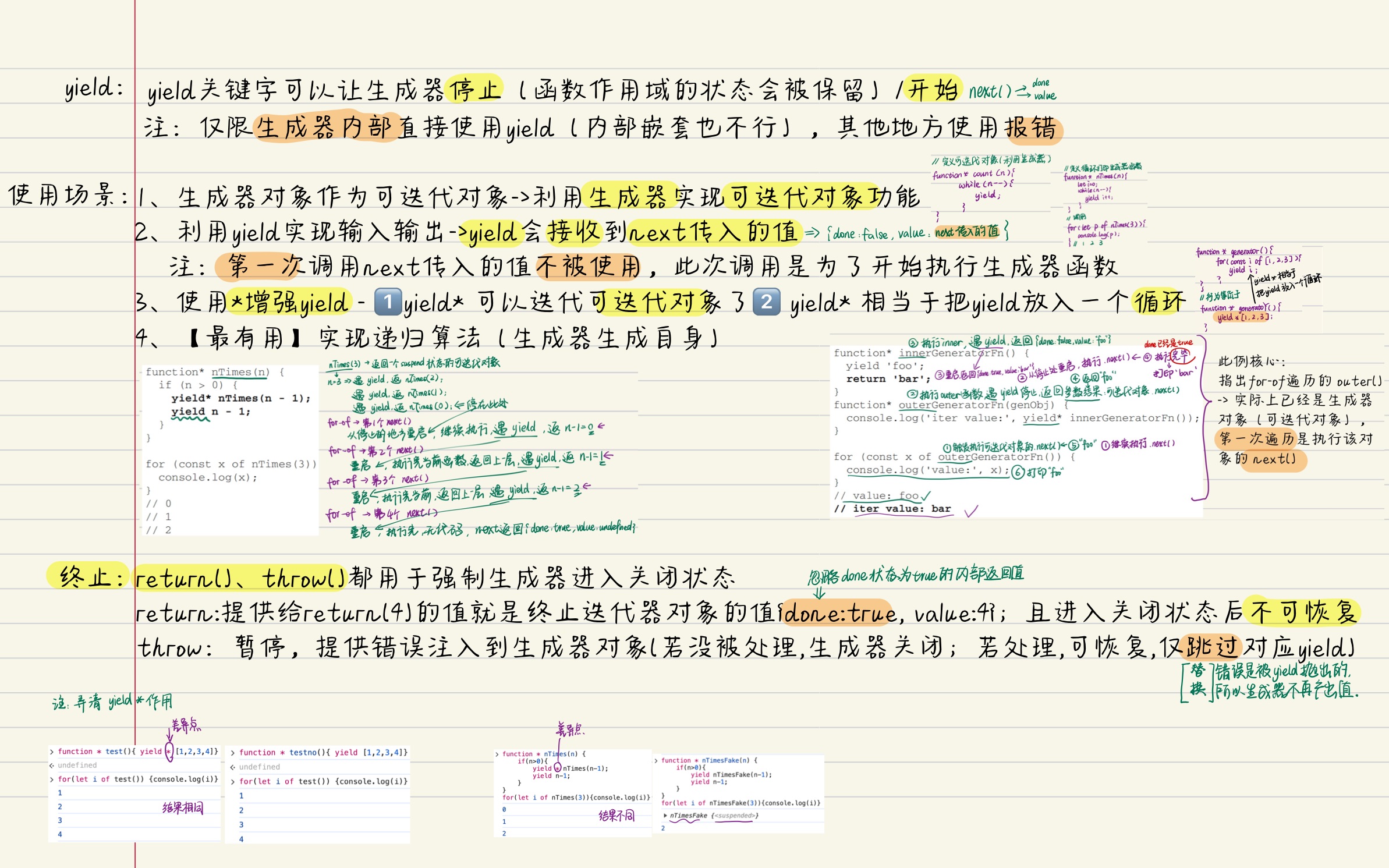Image resolution: width=1389 pixels, height=868 pixels.
Task: Click the green note '错误是被yield抛出的'
Action: (1282, 671)
